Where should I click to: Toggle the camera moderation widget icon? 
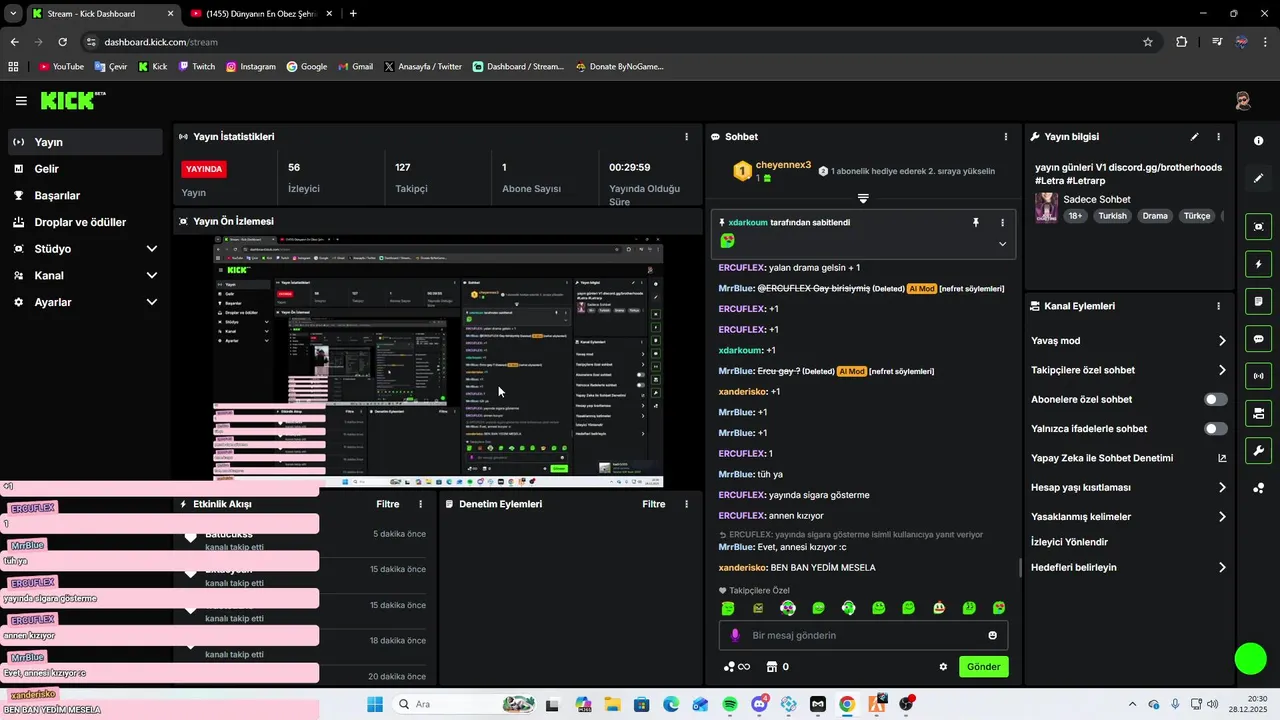point(1258,413)
